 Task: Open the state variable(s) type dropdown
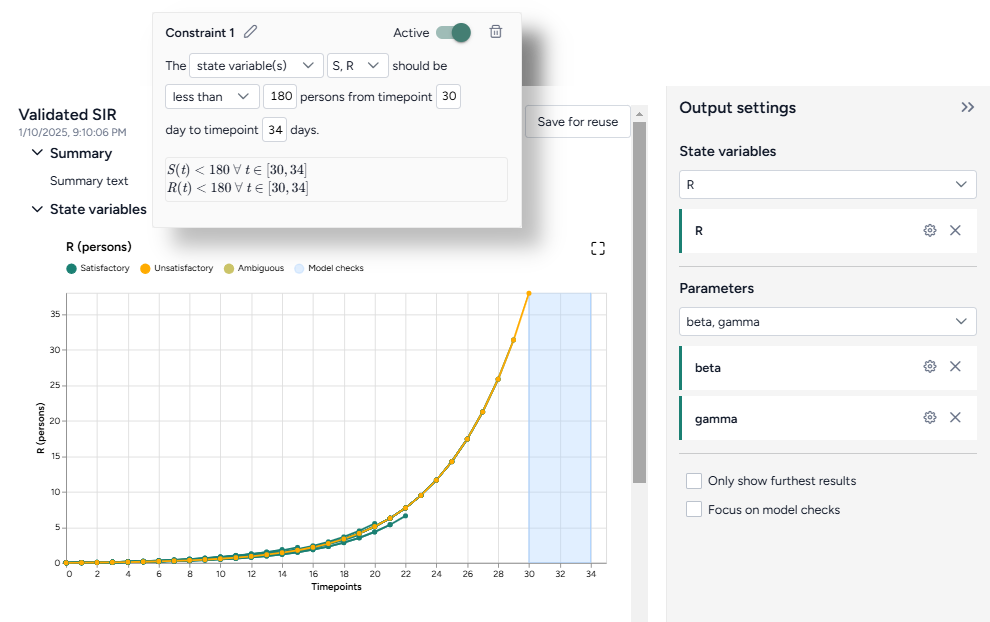click(256, 65)
